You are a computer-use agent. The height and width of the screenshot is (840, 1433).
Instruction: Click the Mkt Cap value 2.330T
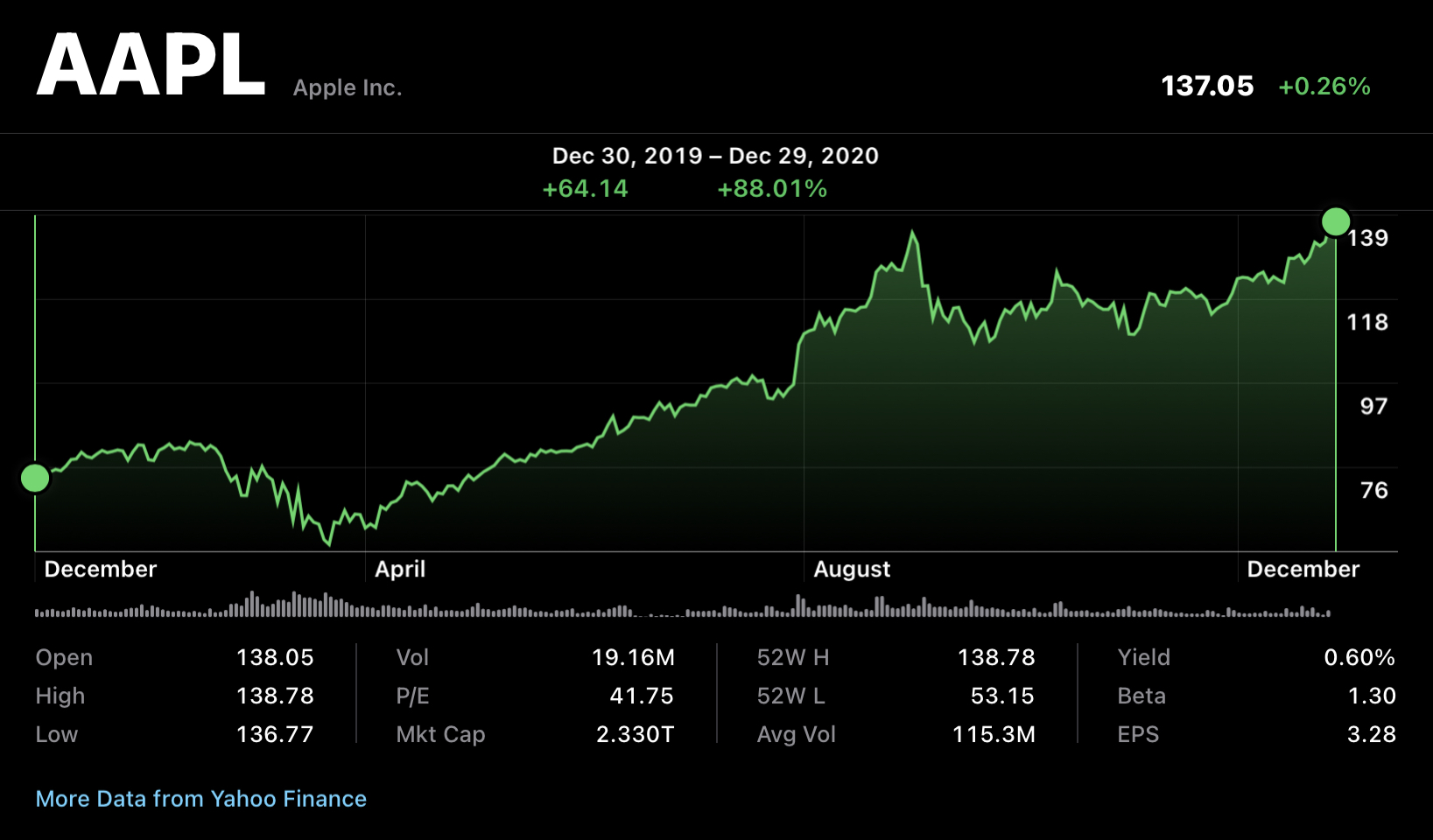point(636,734)
